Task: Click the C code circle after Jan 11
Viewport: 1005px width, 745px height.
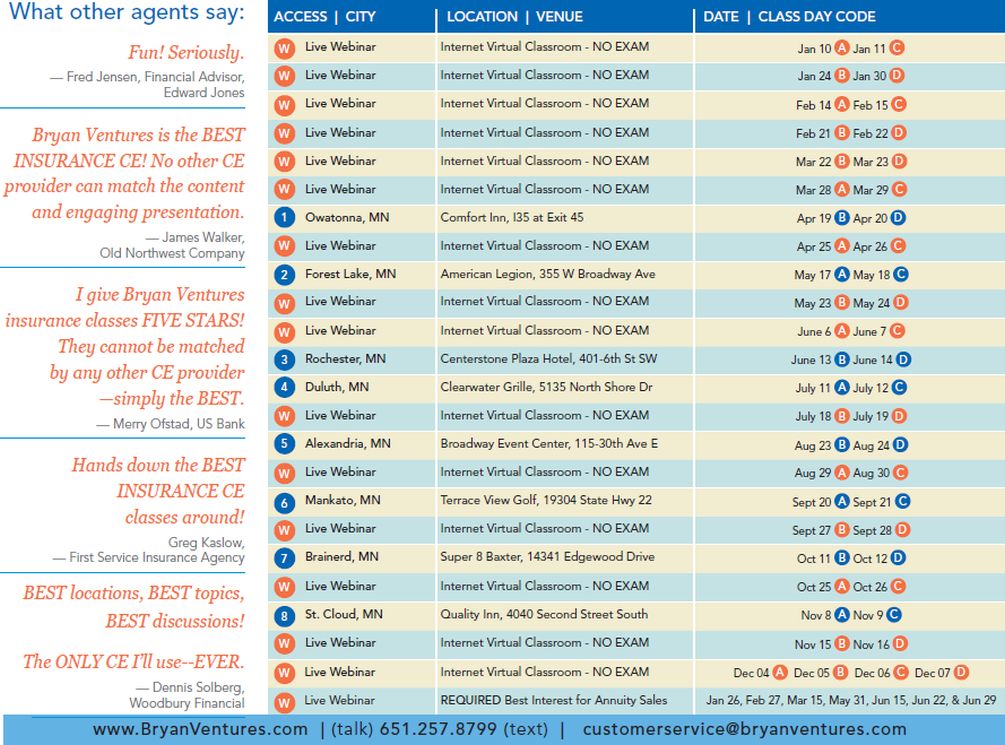Action: pyautogui.click(x=897, y=47)
